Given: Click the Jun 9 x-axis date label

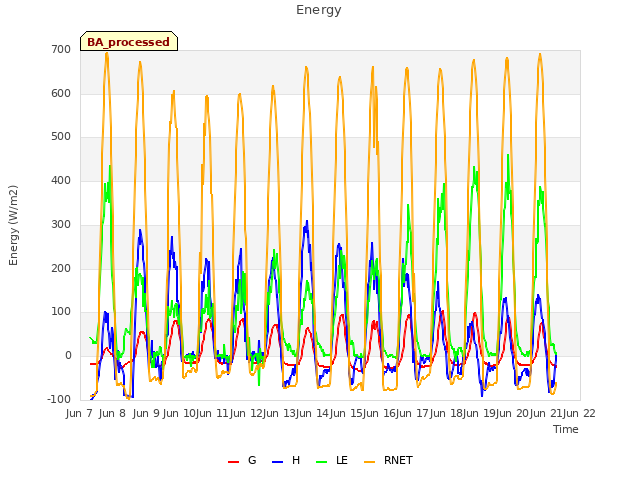Looking at the screenshot, I should pyautogui.click(x=146, y=413).
